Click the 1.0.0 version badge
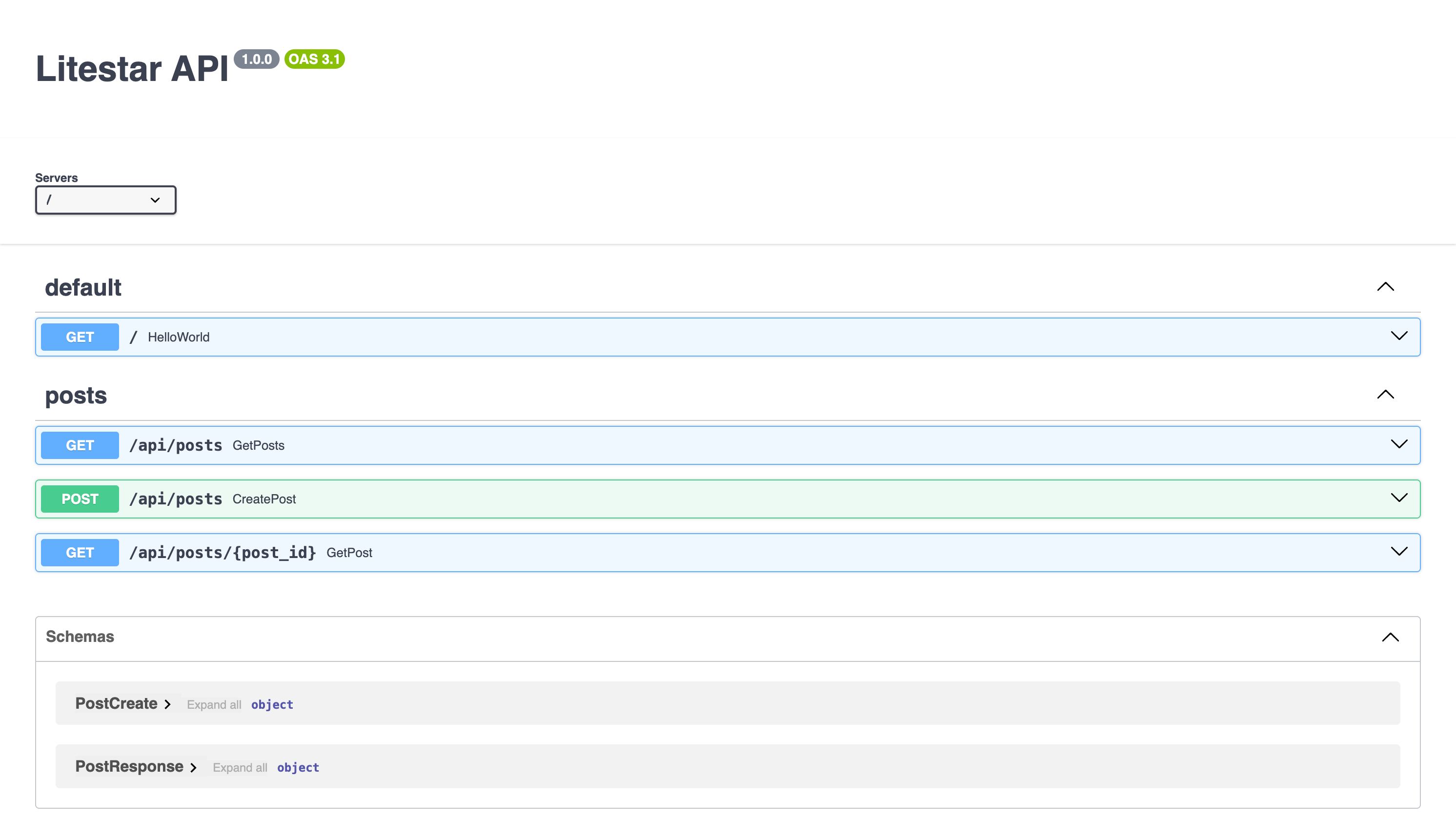Viewport: 1456px width, 838px height. pyautogui.click(x=257, y=60)
